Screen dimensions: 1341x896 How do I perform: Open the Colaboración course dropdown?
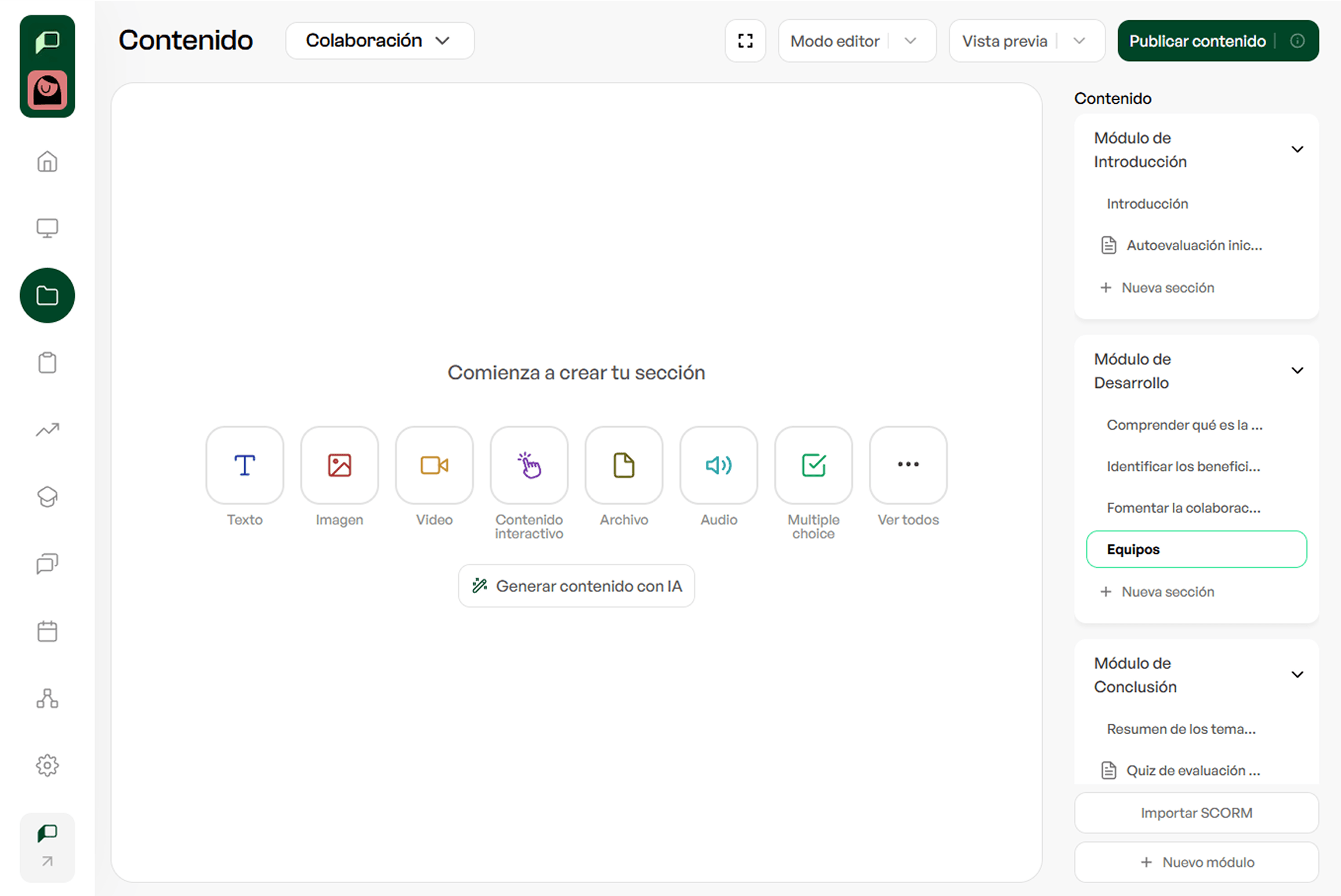coord(379,41)
